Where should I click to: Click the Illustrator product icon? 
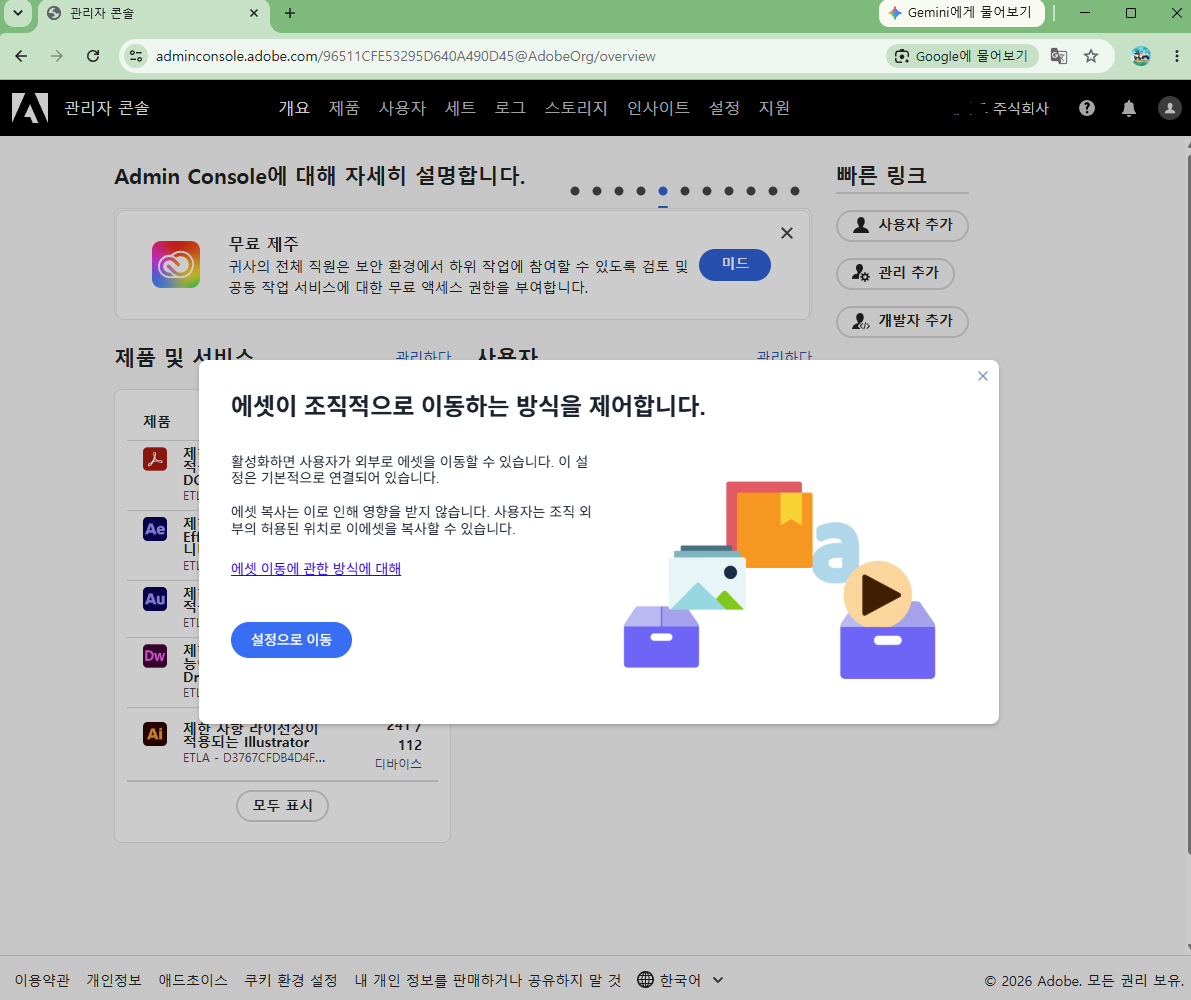(x=155, y=733)
